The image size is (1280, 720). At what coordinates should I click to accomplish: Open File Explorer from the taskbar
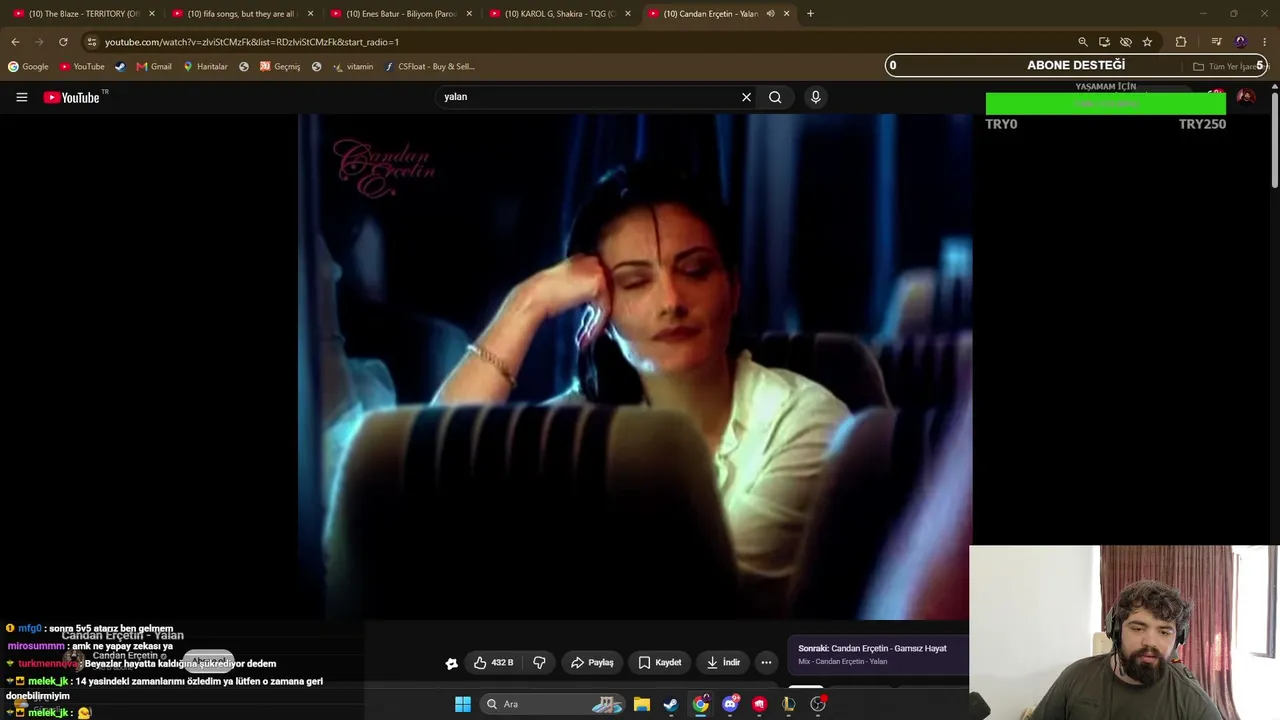point(642,704)
